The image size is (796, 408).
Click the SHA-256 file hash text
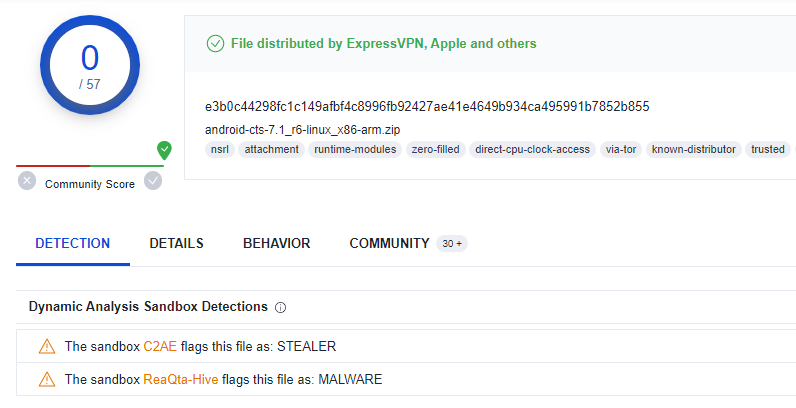point(427,107)
